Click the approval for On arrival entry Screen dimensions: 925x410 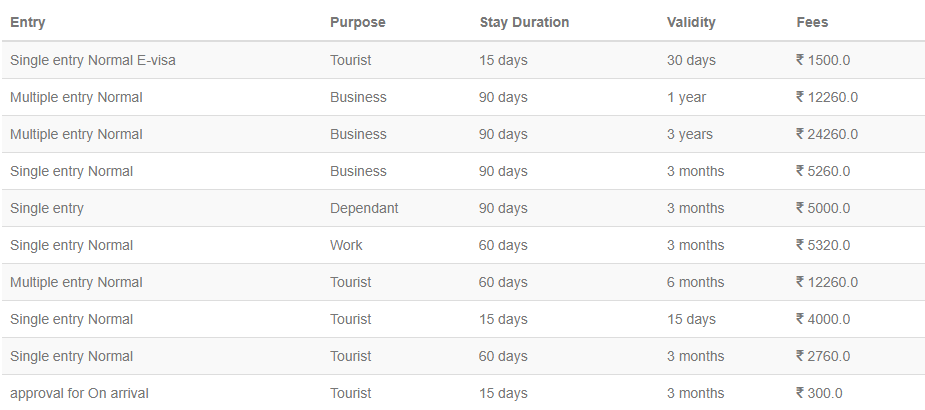click(79, 393)
